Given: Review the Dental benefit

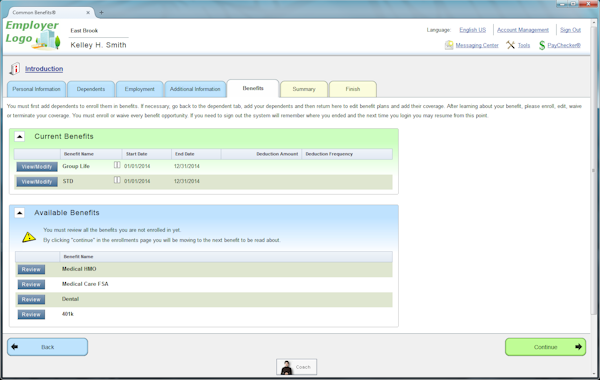Looking at the screenshot, I should coord(31,299).
